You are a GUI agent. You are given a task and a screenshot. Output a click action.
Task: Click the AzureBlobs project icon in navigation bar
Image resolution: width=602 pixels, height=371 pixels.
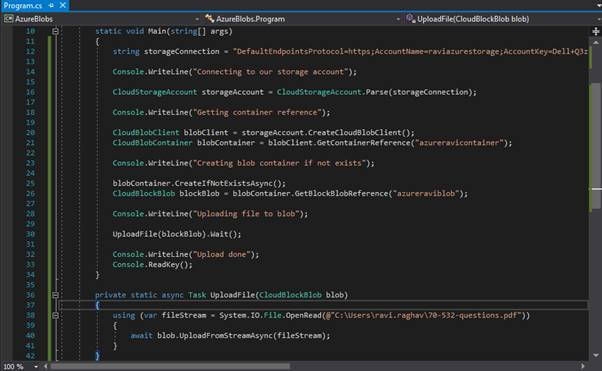coord(9,18)
